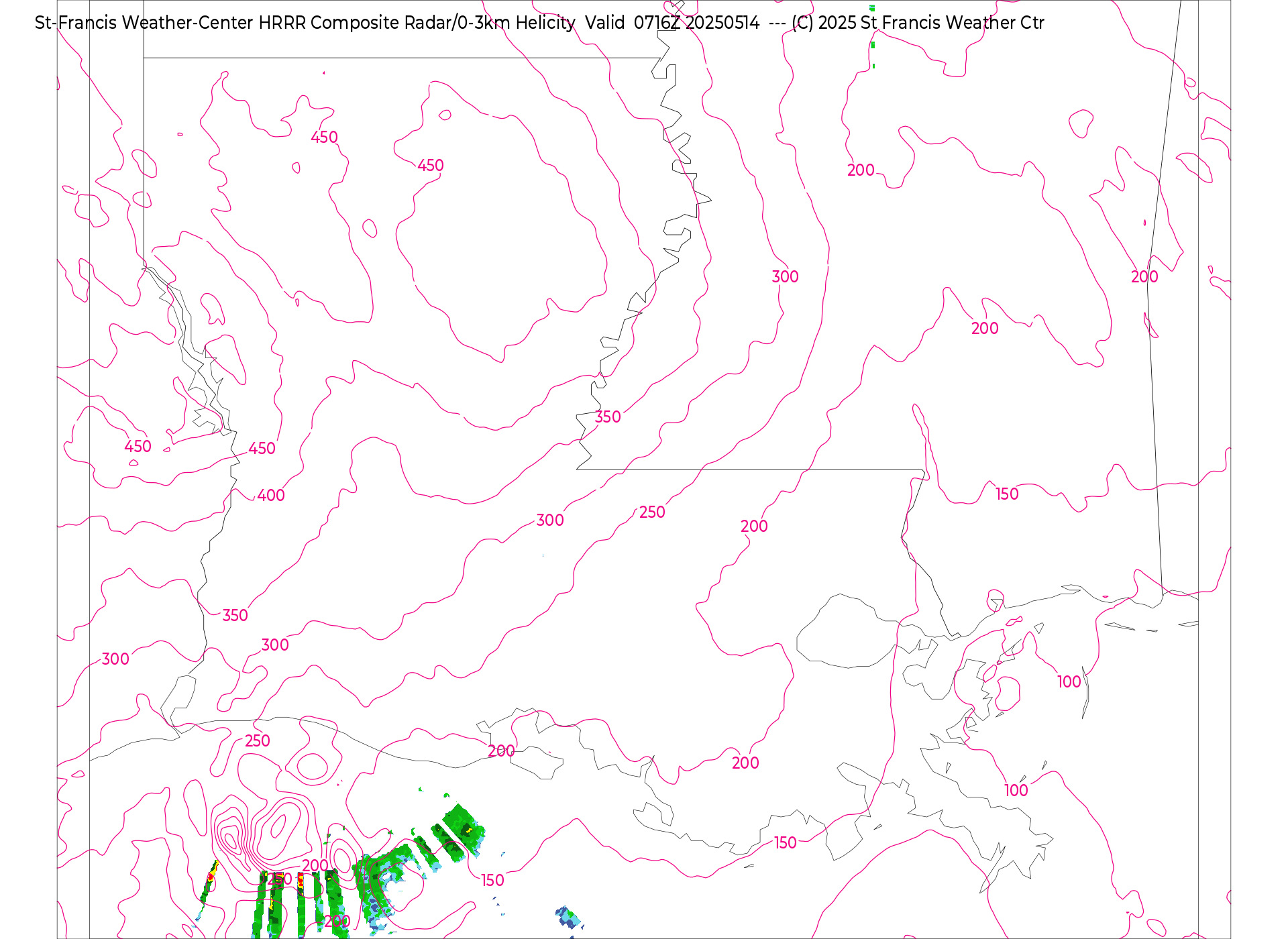Select the '450' label just above the 400 label
The width and height of the screenshot is (1288, 939).
pyautogui.click(x=262, y=449)
